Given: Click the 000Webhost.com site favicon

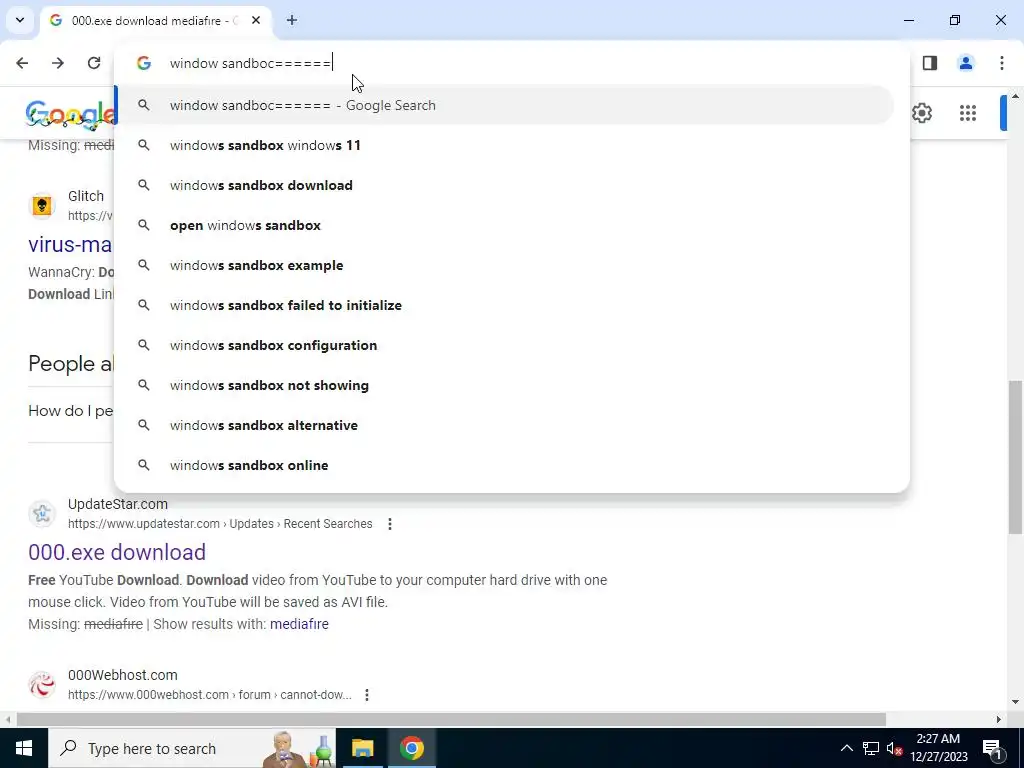Looking at the screenshot, I should [x=42, y=684].
